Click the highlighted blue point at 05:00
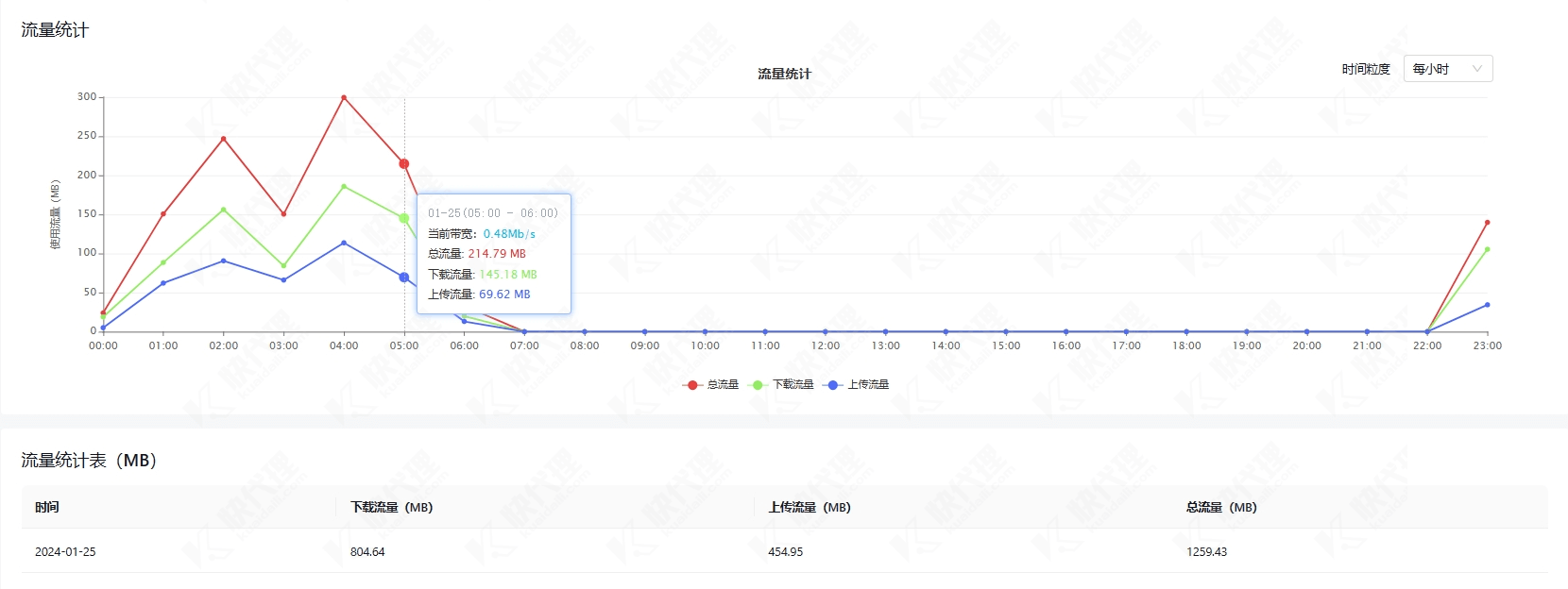 tap(404, 278)
